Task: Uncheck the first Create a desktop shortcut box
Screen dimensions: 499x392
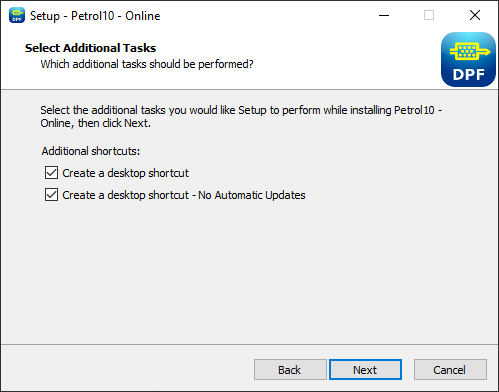Action: [x=51, y=173]
